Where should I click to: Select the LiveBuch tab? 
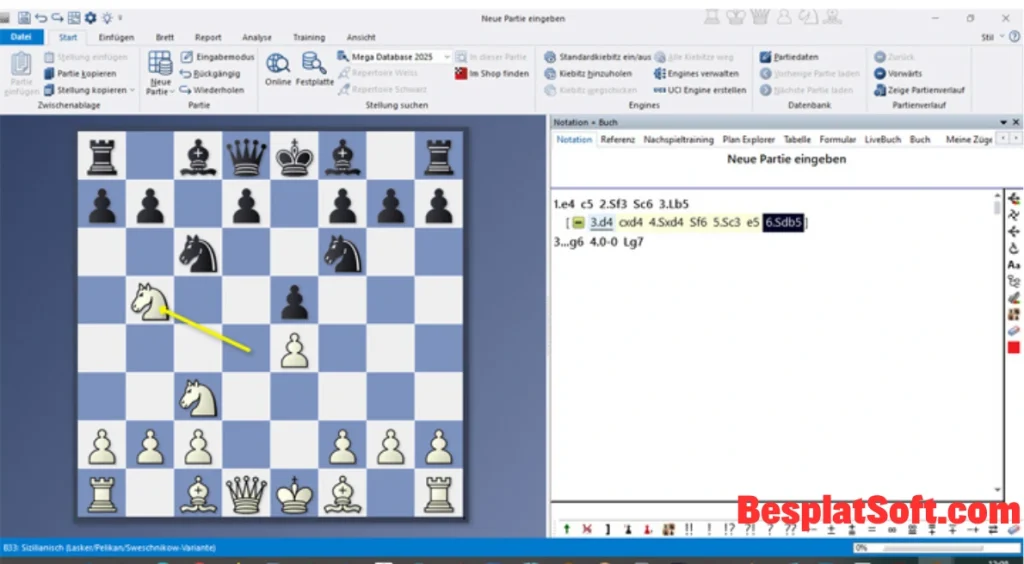tap(882, 140)
